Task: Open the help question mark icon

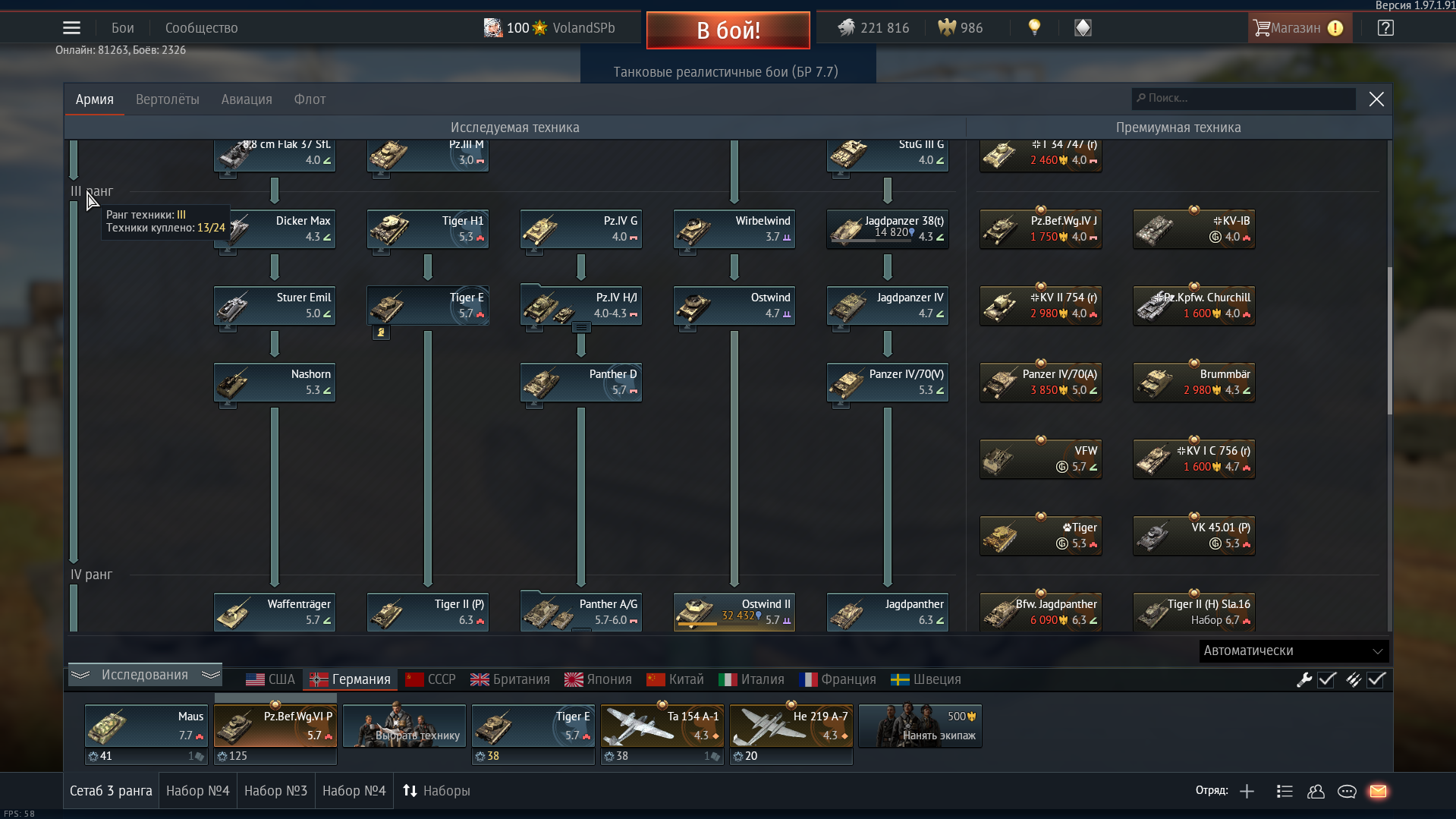Action: coord(1385,28)
